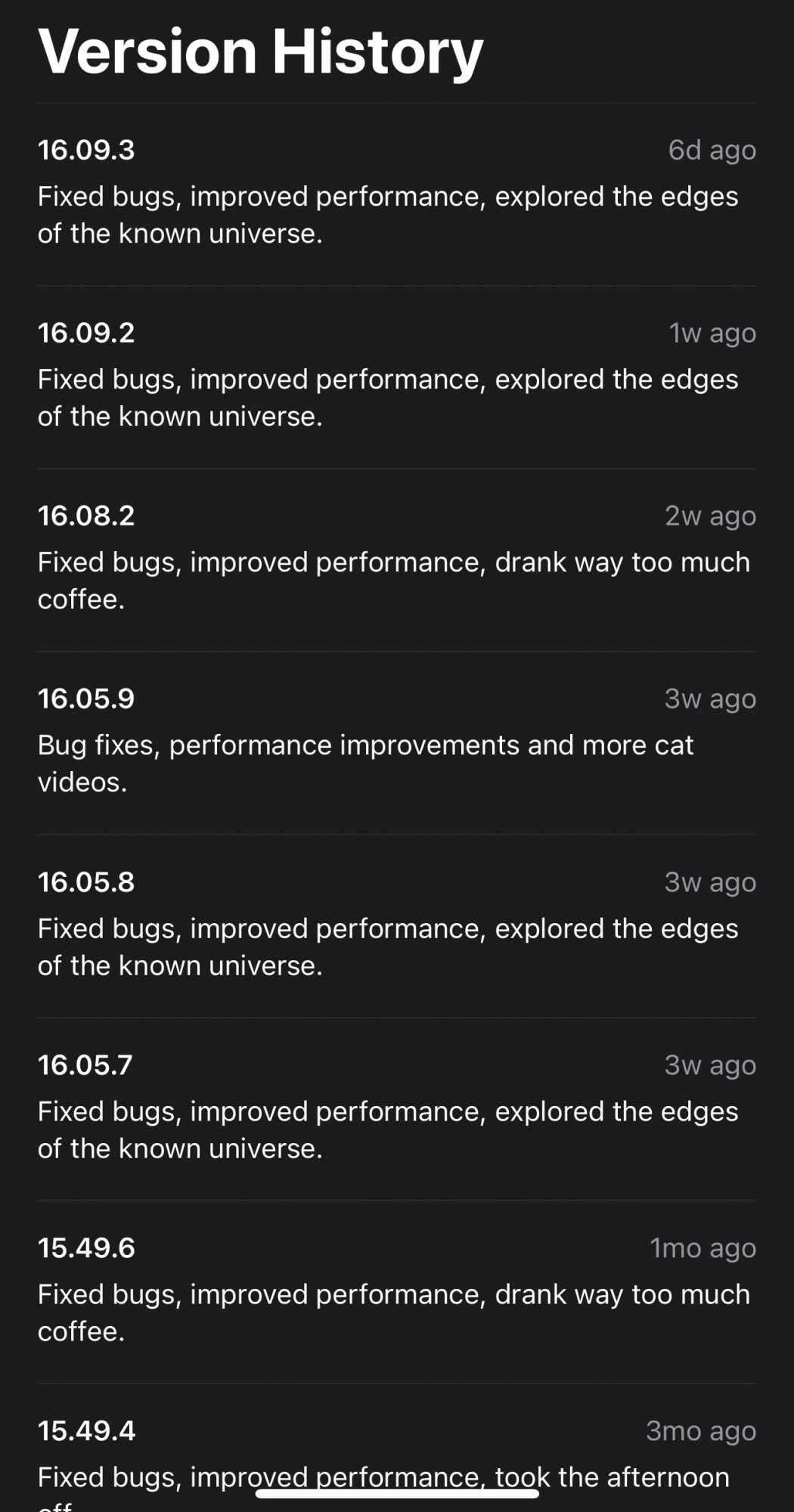794x1512 pixels.
Task: Select version number 16.08.2
Action: (x=86, y=516)
